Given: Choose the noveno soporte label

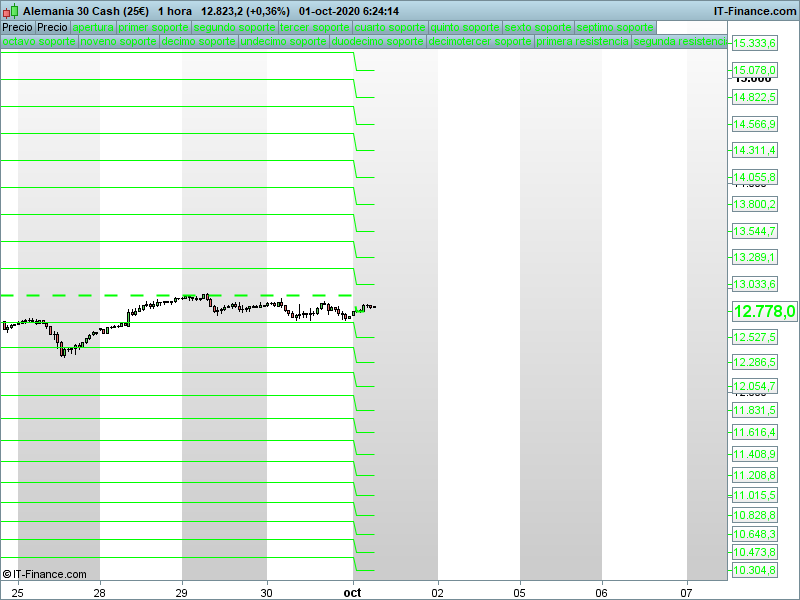Looking at the screenshot, I should pos(119,41).
